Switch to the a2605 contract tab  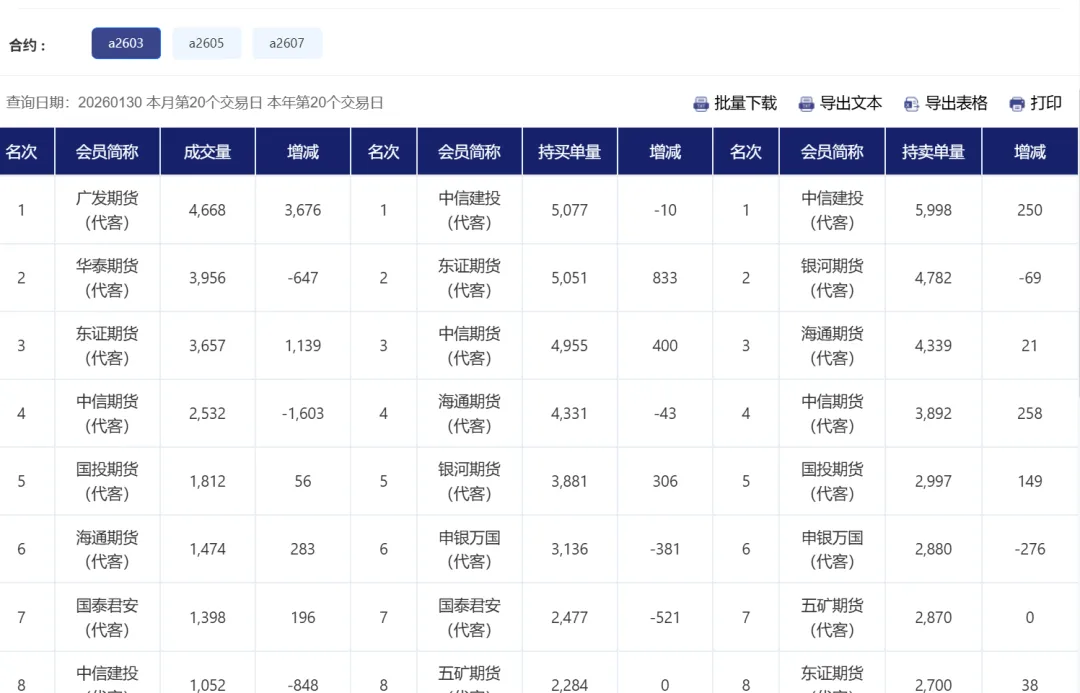click(x=207, y=43)
